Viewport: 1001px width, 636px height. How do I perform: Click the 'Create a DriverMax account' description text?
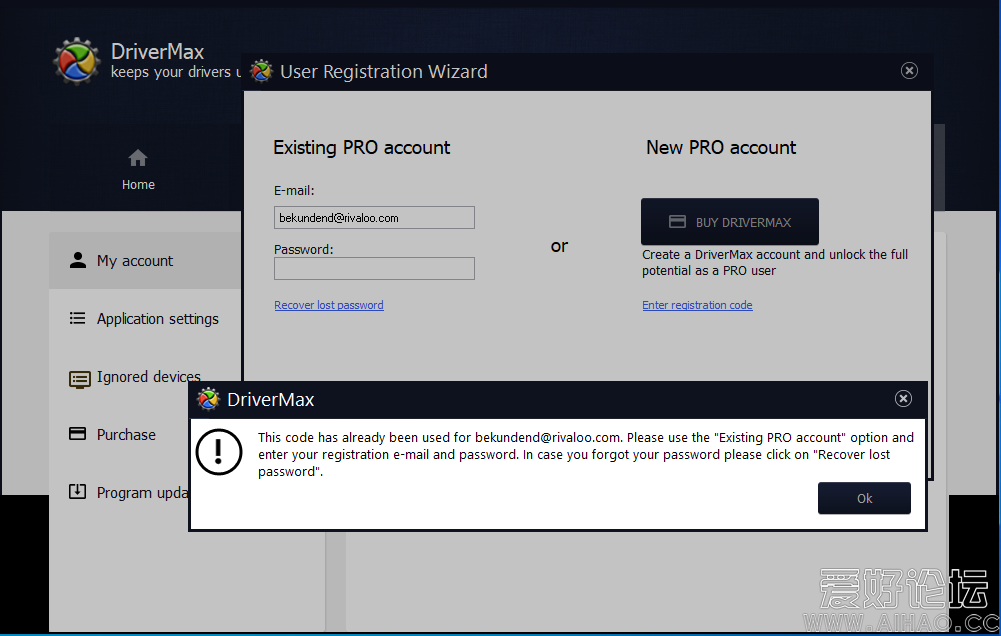pos(774,262)
